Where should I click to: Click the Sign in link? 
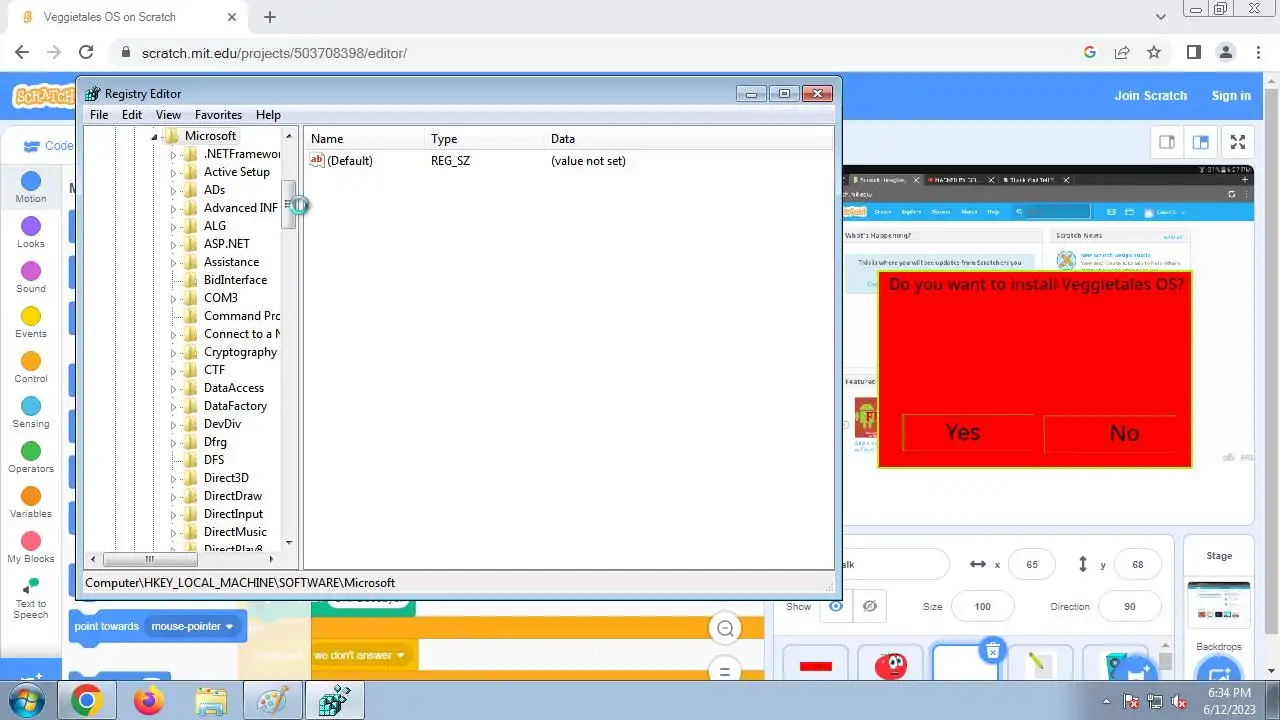pos(1231,96)
